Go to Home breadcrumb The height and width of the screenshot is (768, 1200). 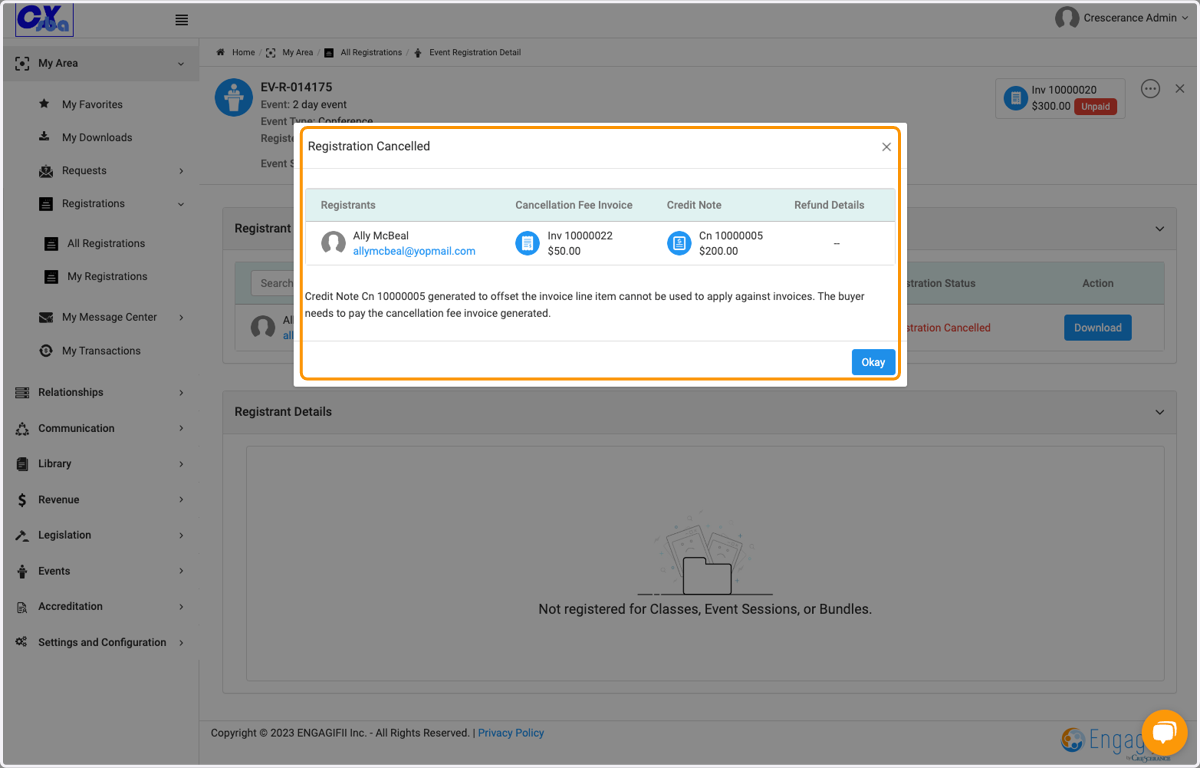pyautogui.click(x=243, y=52)
